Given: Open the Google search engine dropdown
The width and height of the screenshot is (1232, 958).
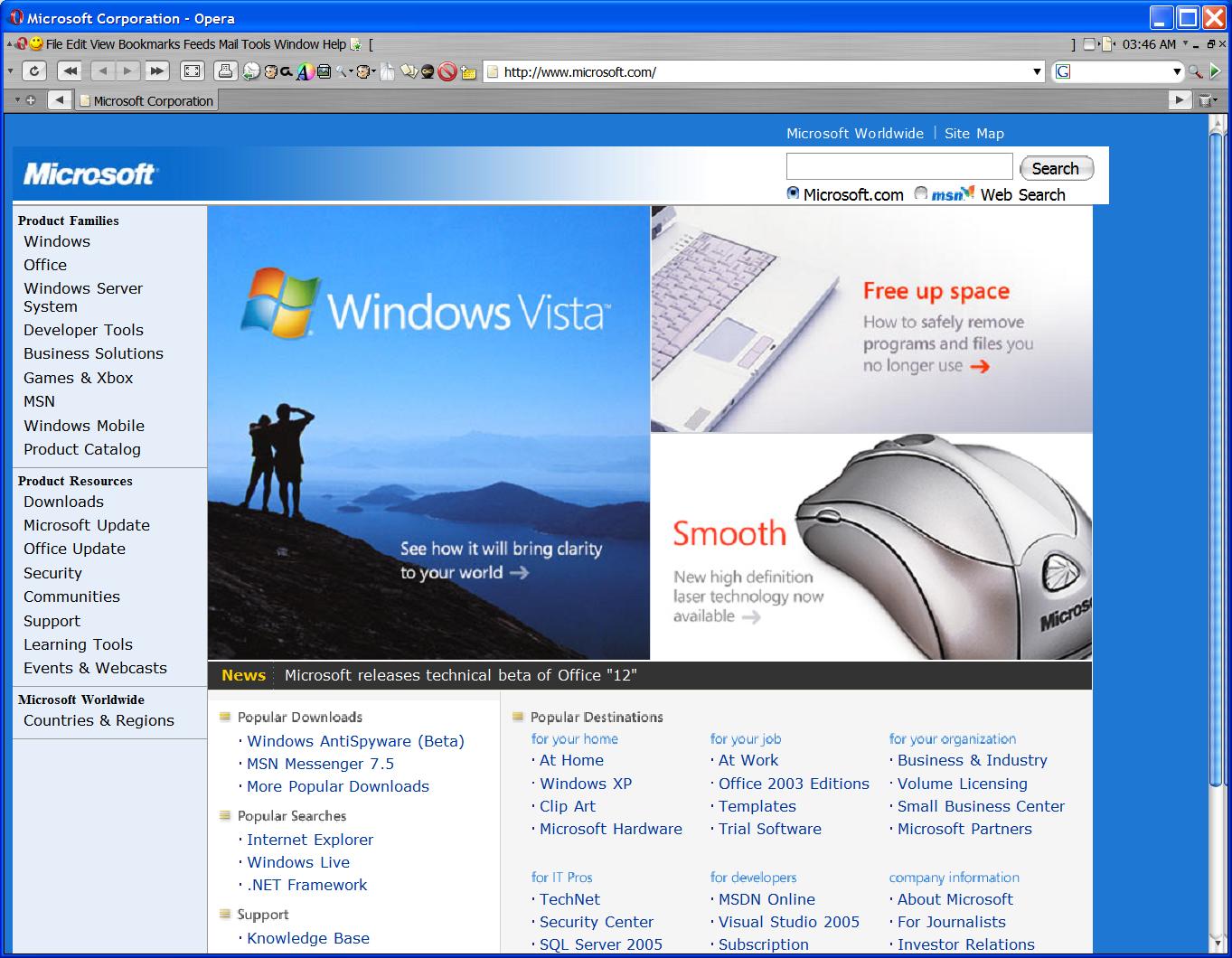Looking at the screenshot, I should coord(1177,71).
